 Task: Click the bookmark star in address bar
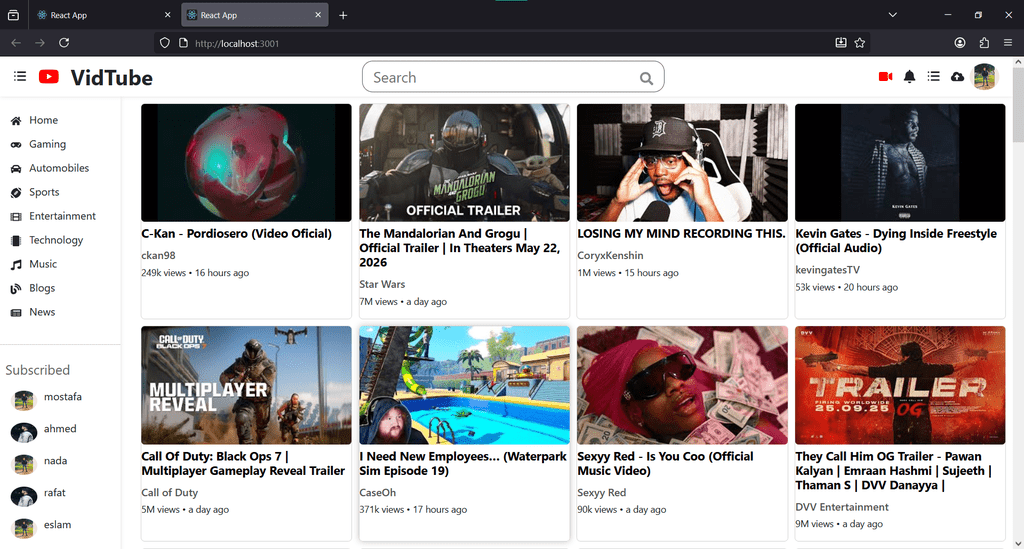coord(860,43)
